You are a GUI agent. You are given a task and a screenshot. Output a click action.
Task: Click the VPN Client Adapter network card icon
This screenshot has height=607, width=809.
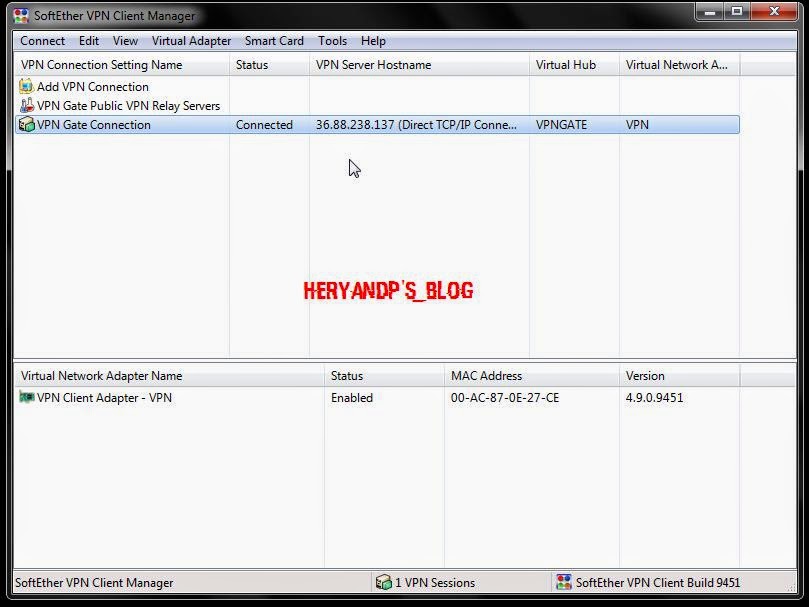coord(26,397)
